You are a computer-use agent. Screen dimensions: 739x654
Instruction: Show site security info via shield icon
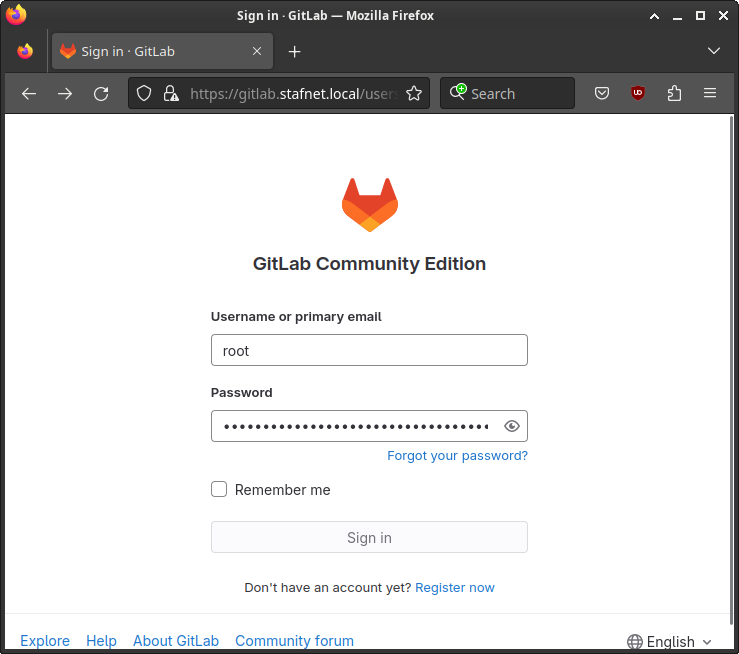click(x=144, y=93)
